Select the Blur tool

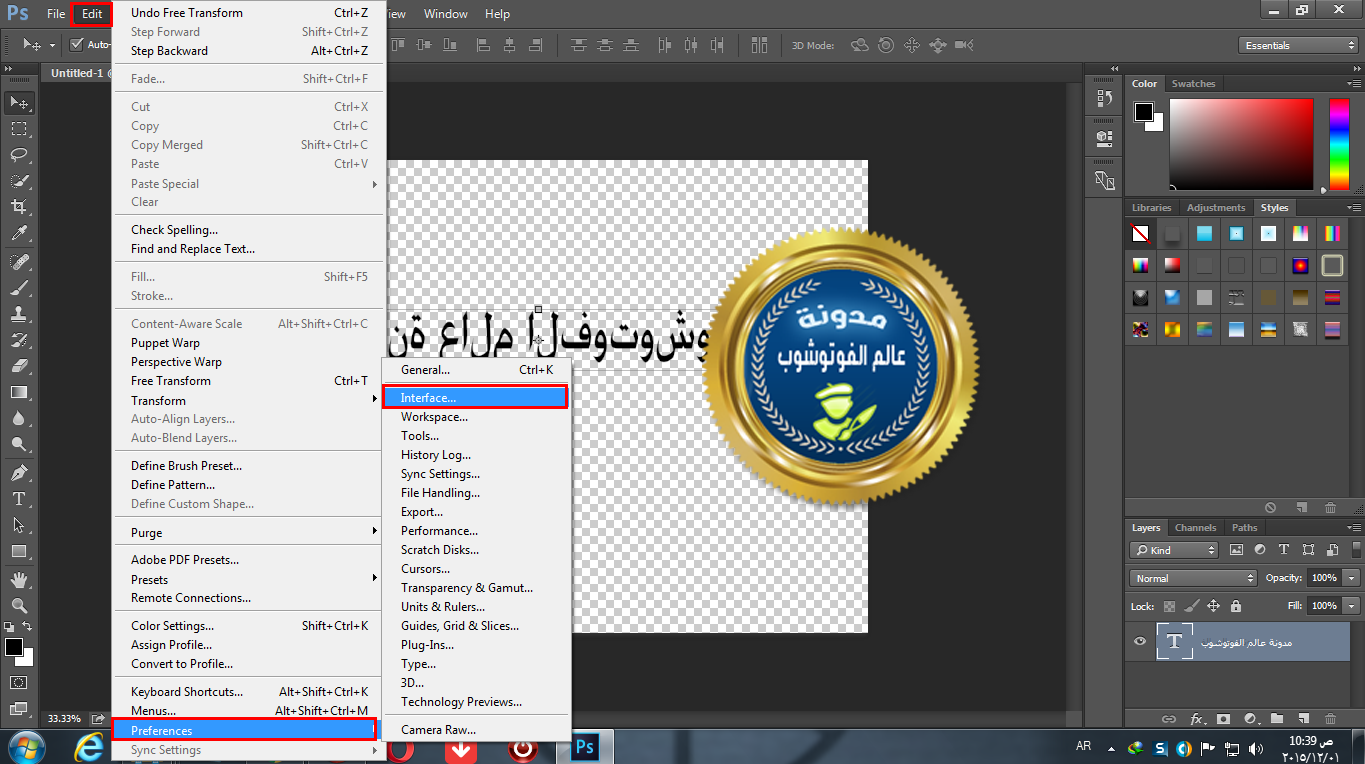(19, 418)
